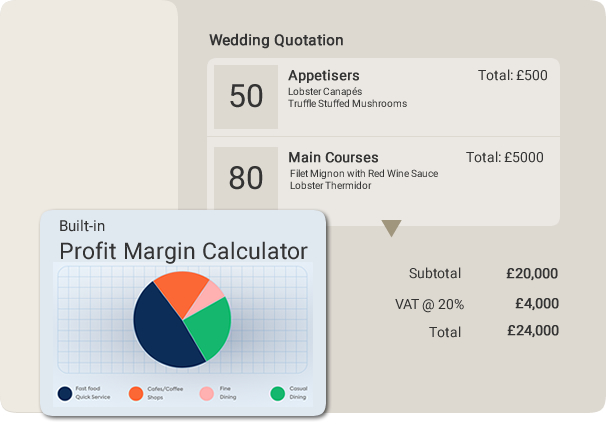Viewport: 606px width, 428px height.
Task: Select the green pie chart slice
Action: pos(211,329)
